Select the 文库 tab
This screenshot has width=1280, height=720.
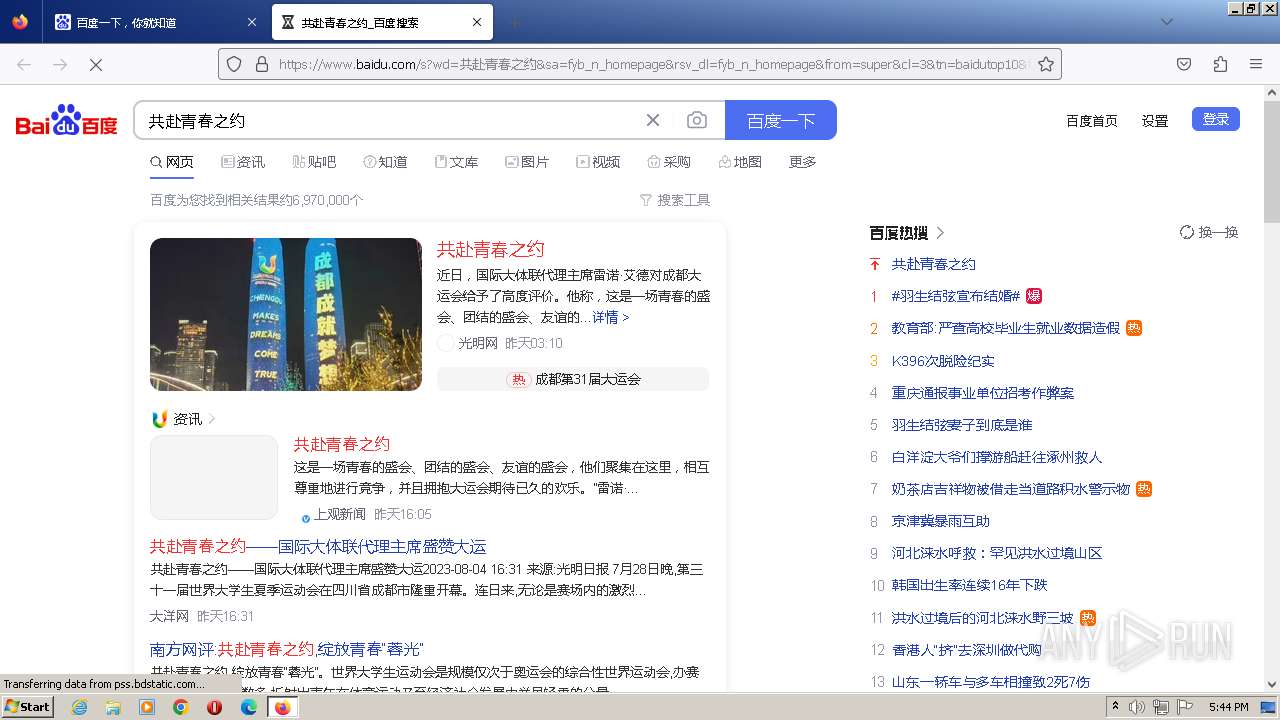[x=456, y=162]
